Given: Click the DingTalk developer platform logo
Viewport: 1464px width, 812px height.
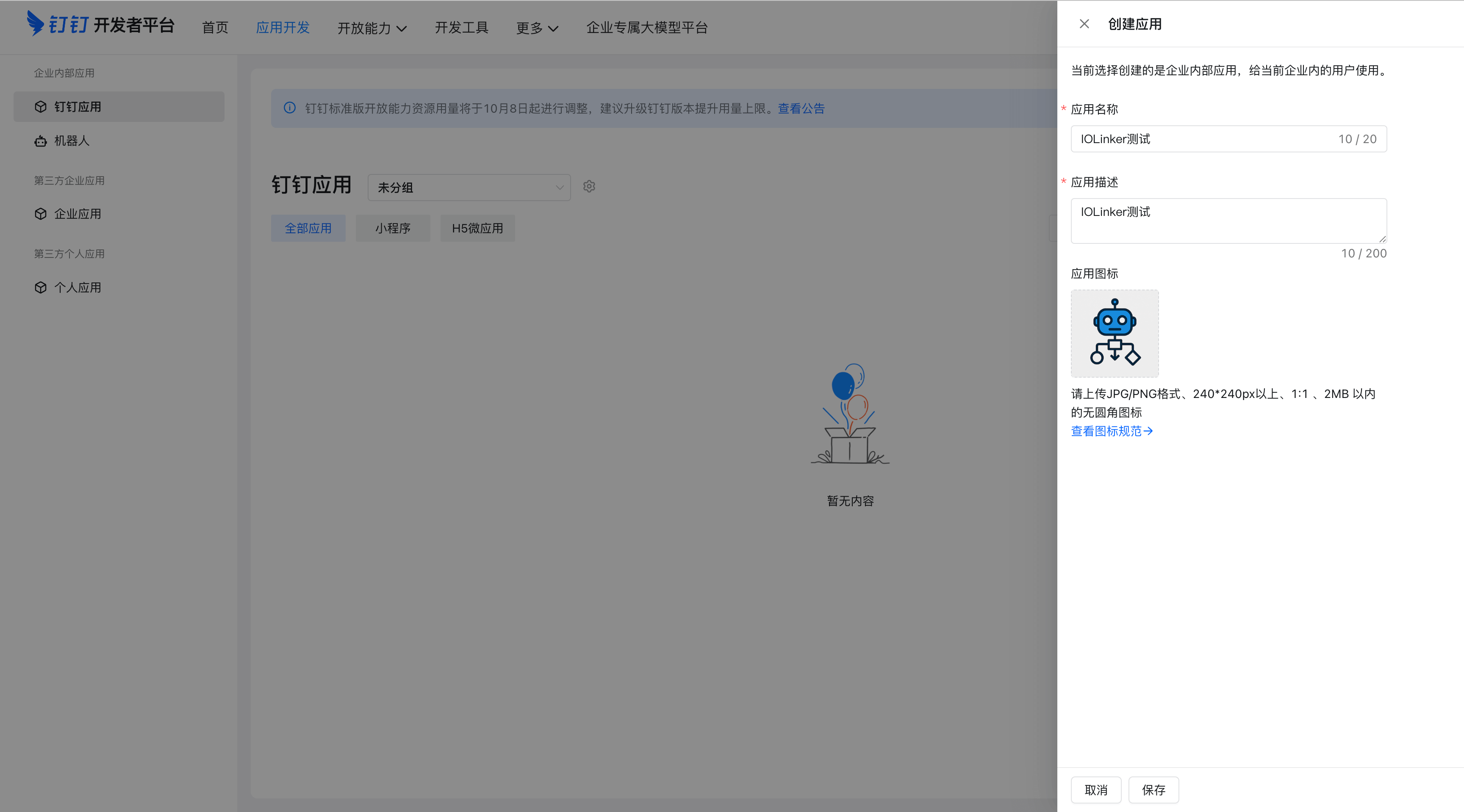Looking at the screenshot, I should pyautogui.click(x=100, y=25).
